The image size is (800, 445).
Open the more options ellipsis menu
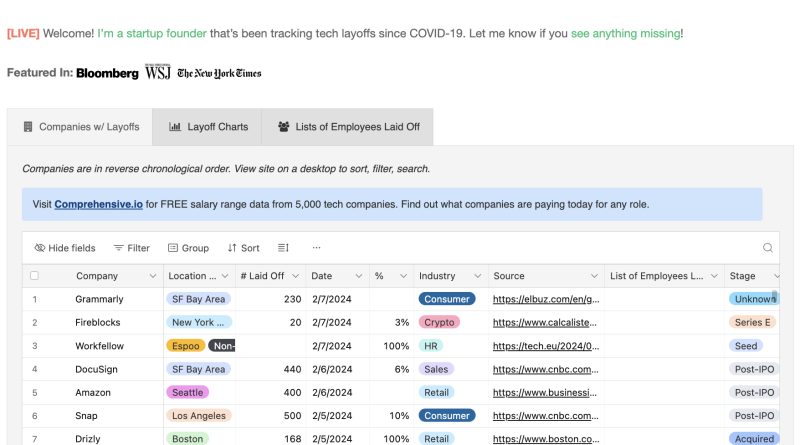click(x=316, y=248)
